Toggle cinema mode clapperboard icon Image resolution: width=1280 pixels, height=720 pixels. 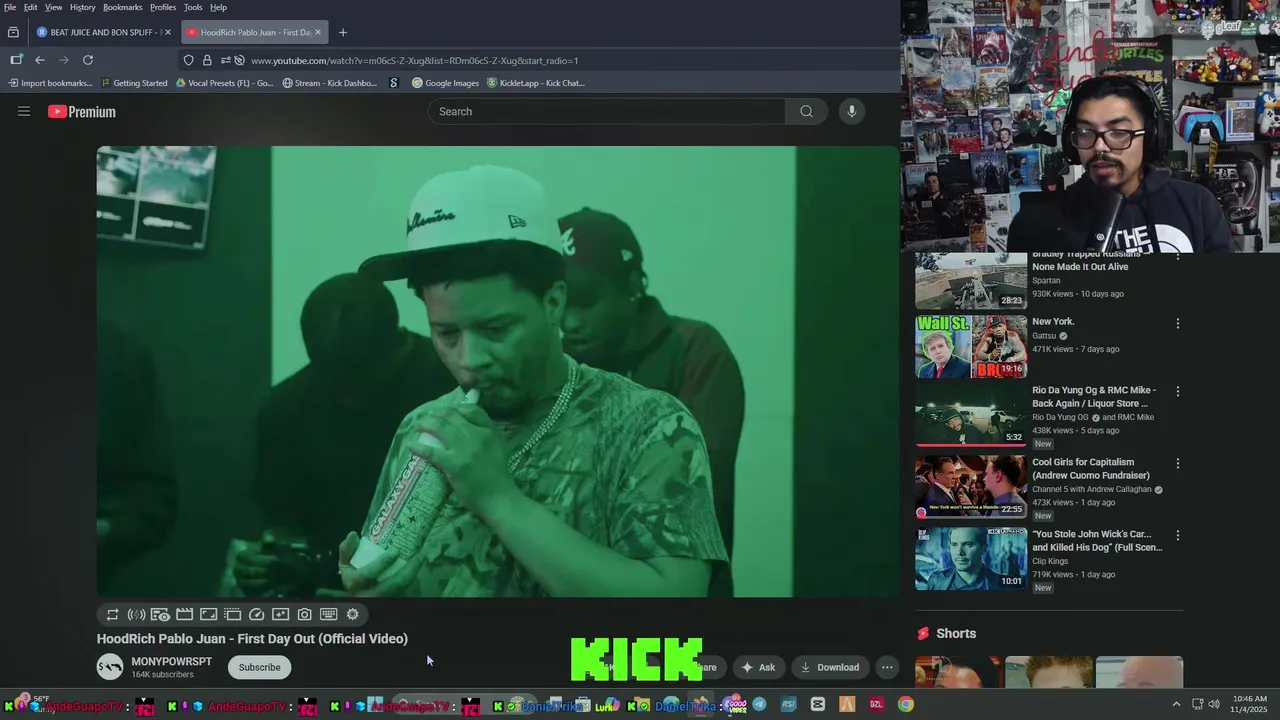pos(184,615)
